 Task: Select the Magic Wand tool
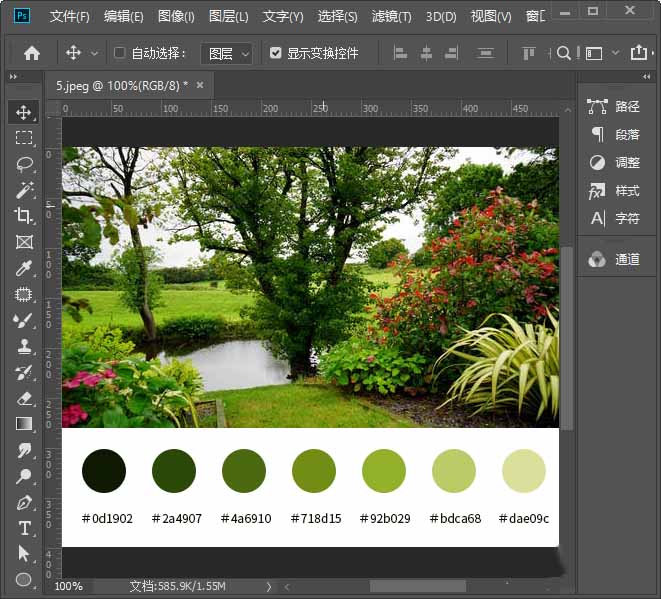coord(24,190)
